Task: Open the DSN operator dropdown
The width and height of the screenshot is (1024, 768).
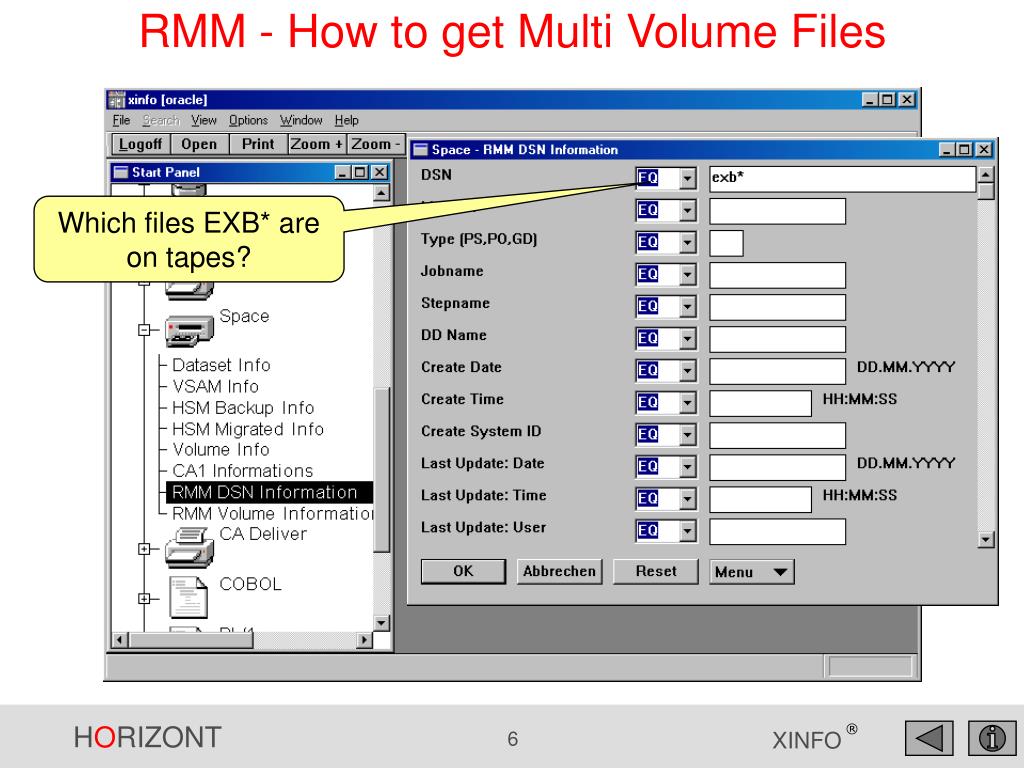Action: (x=687, y=178)
